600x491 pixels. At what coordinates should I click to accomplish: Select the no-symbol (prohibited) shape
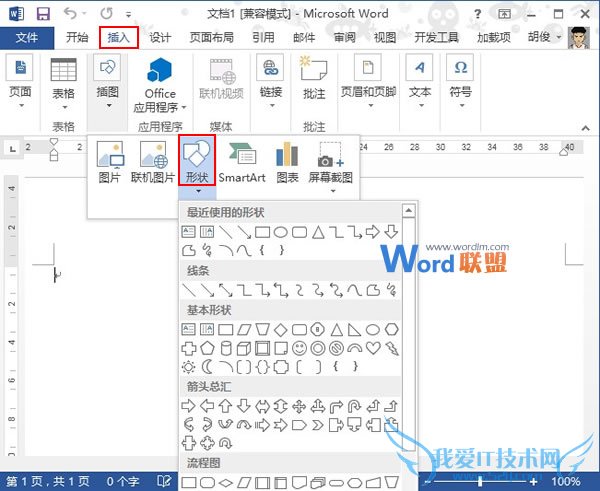(336, 348)
